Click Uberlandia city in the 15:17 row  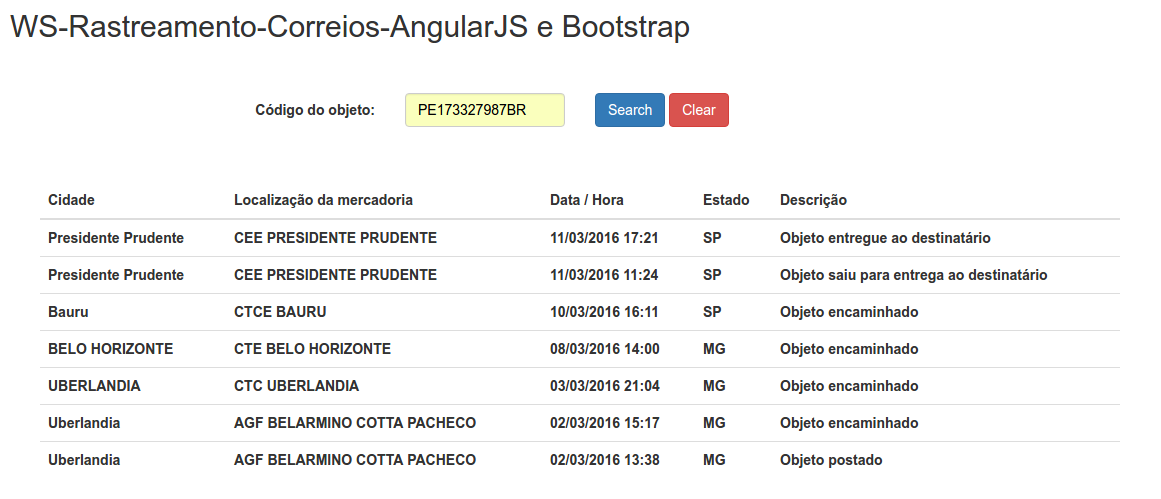(x=84, y=423)
